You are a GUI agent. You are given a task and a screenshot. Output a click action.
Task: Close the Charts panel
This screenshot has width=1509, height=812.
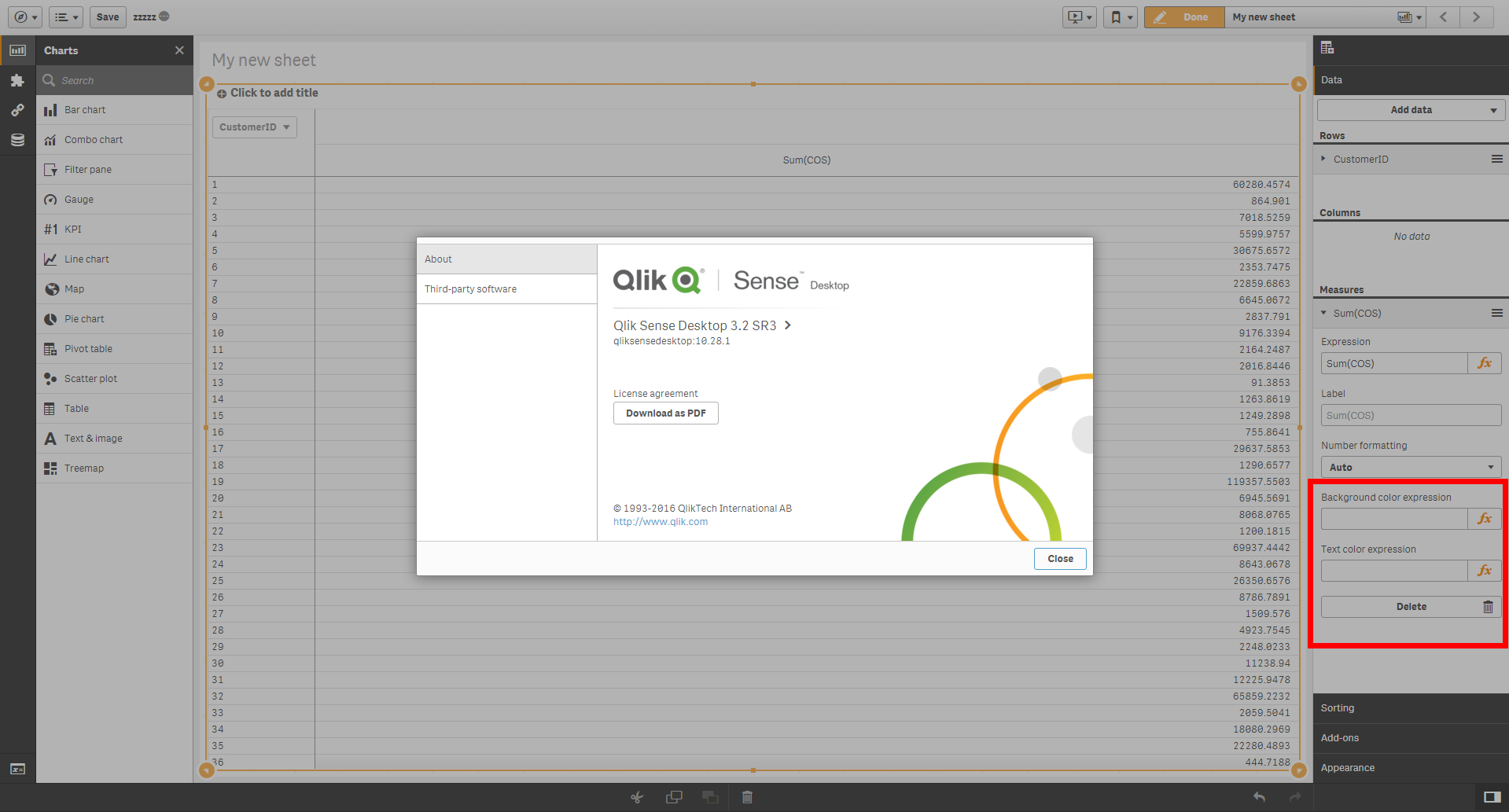tap(179, 50)
